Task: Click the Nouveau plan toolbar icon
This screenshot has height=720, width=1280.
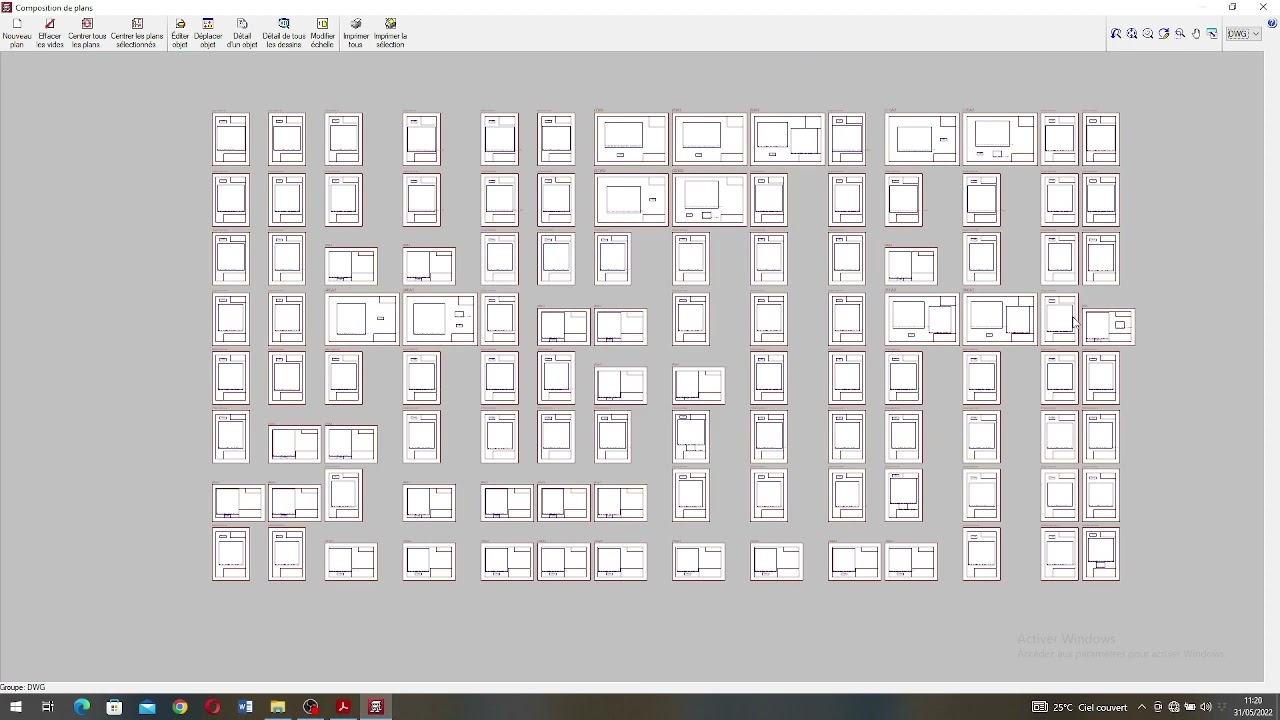Action: [x=17, y=33]
